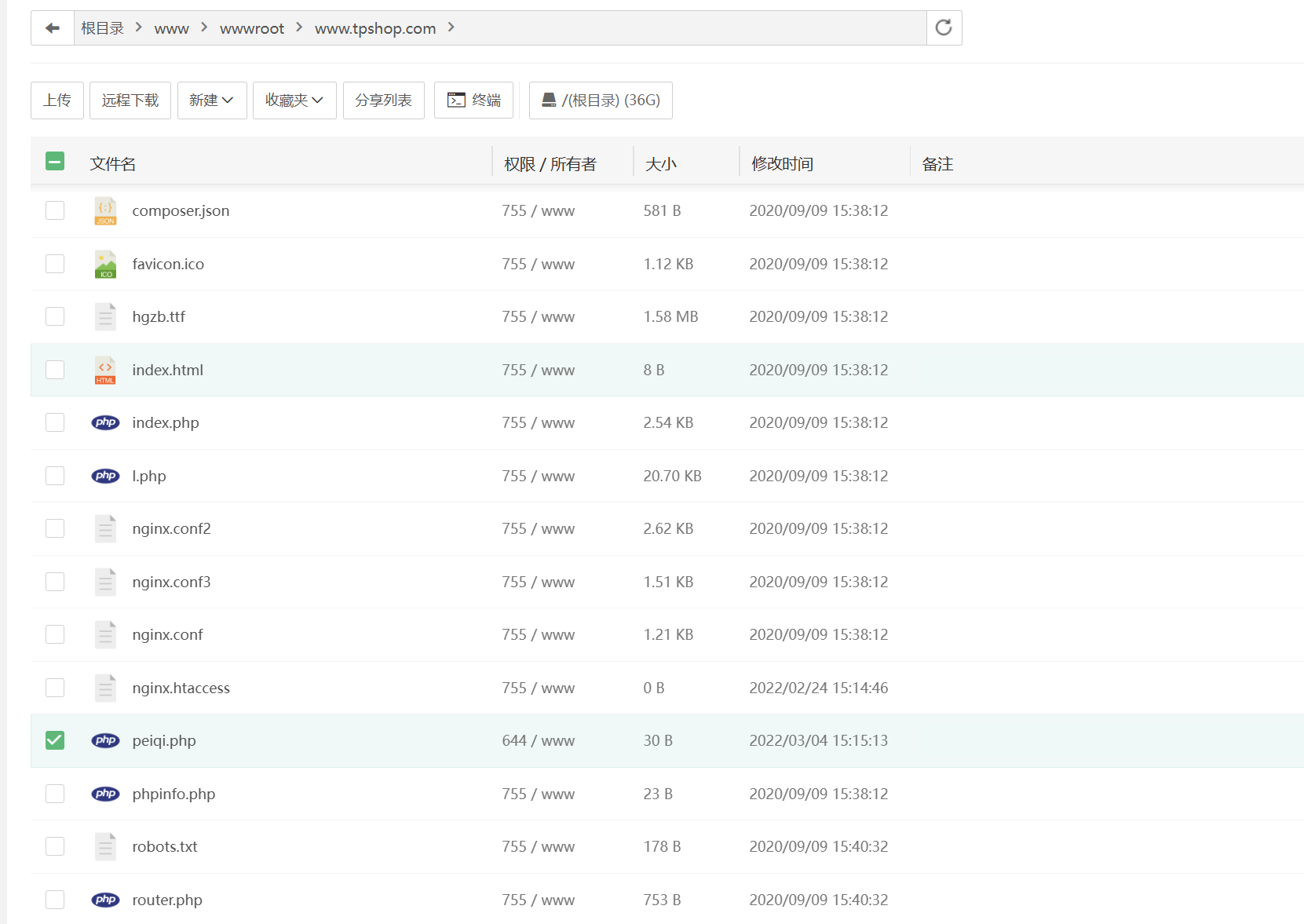Check the index.html checkbox
Viewport: 1304px width, 924px height.
[55, 370]
